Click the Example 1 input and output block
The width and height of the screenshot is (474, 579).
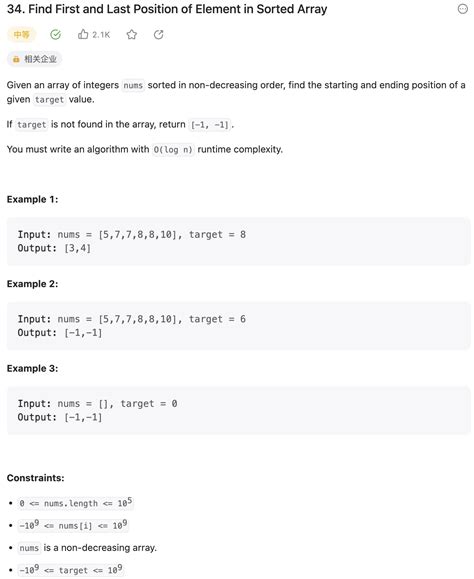coord(238,241)
